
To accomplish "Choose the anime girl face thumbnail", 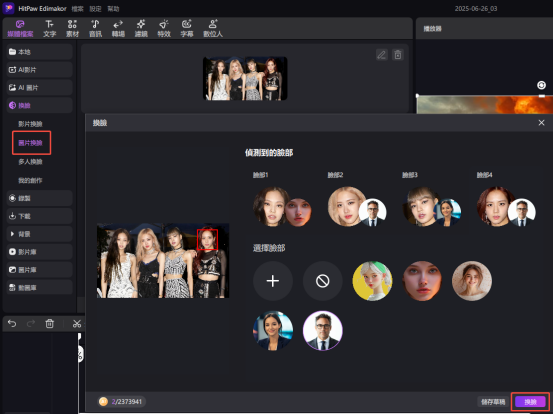I will (372, 281).
